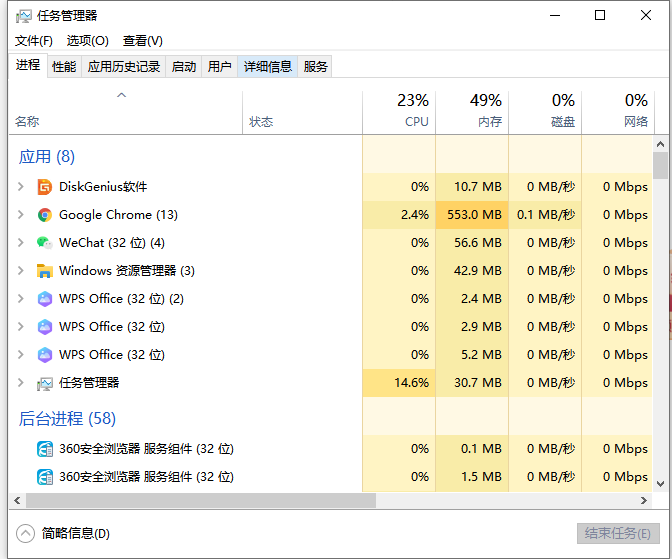Open the 选项(O) menu

point(87,41)
